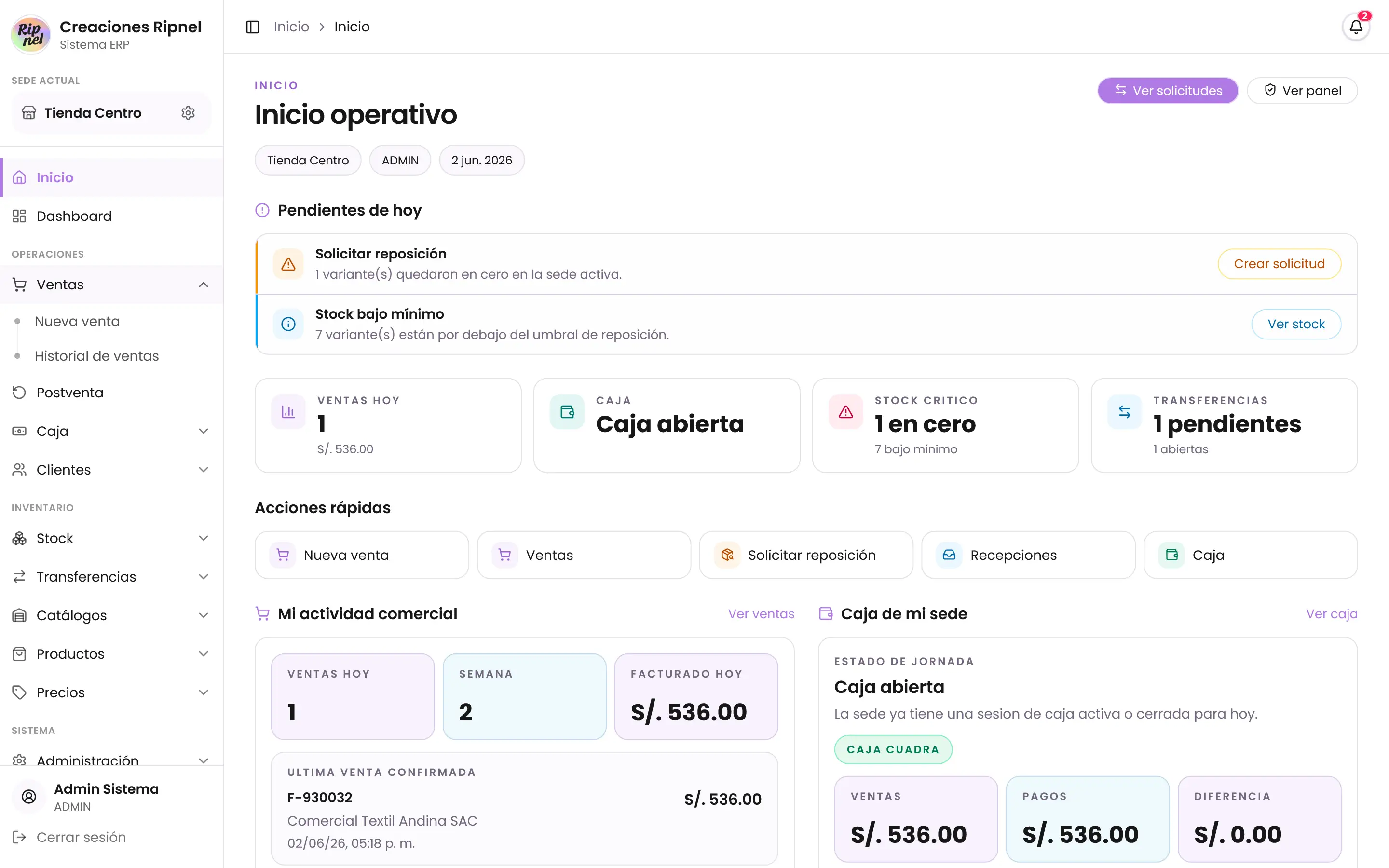This screenshot has height=868, width=1389.
Task: Collapse the Ventas menu chevron
Action: tap(203, 285)
